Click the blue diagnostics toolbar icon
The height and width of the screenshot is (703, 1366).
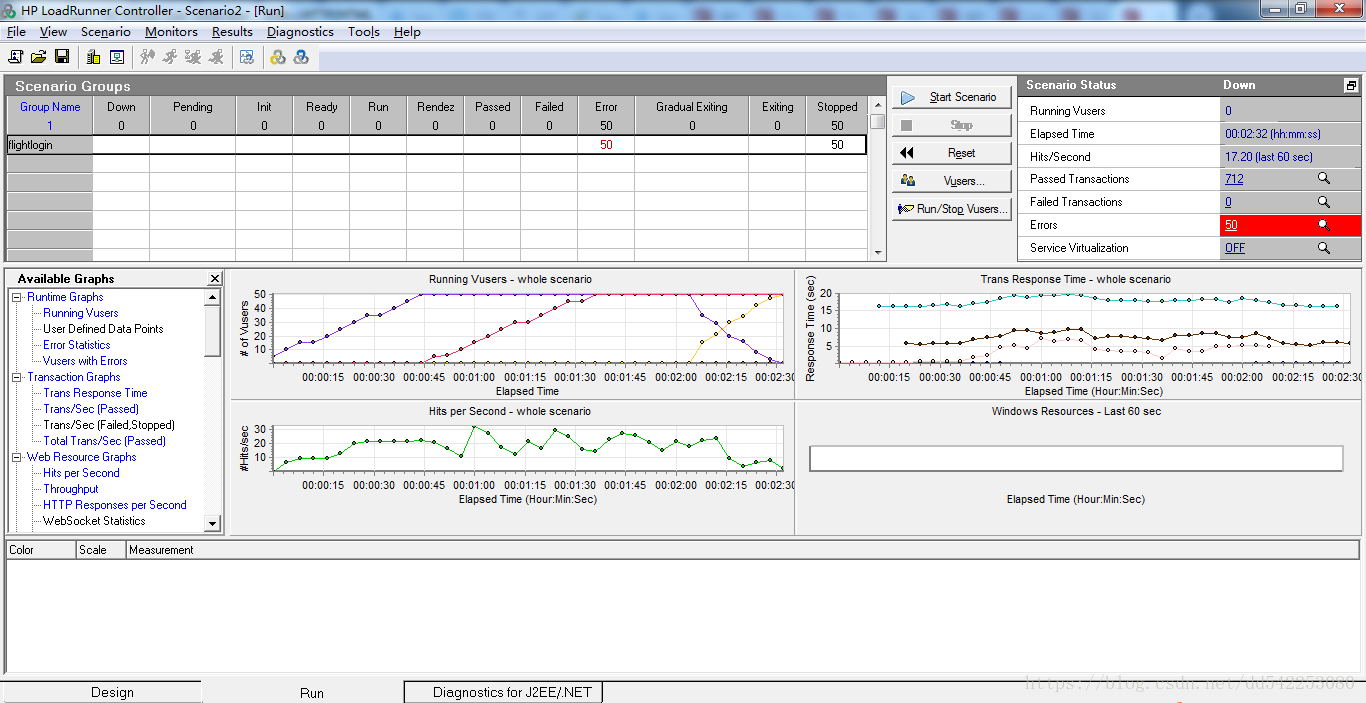tap(301, 57)
